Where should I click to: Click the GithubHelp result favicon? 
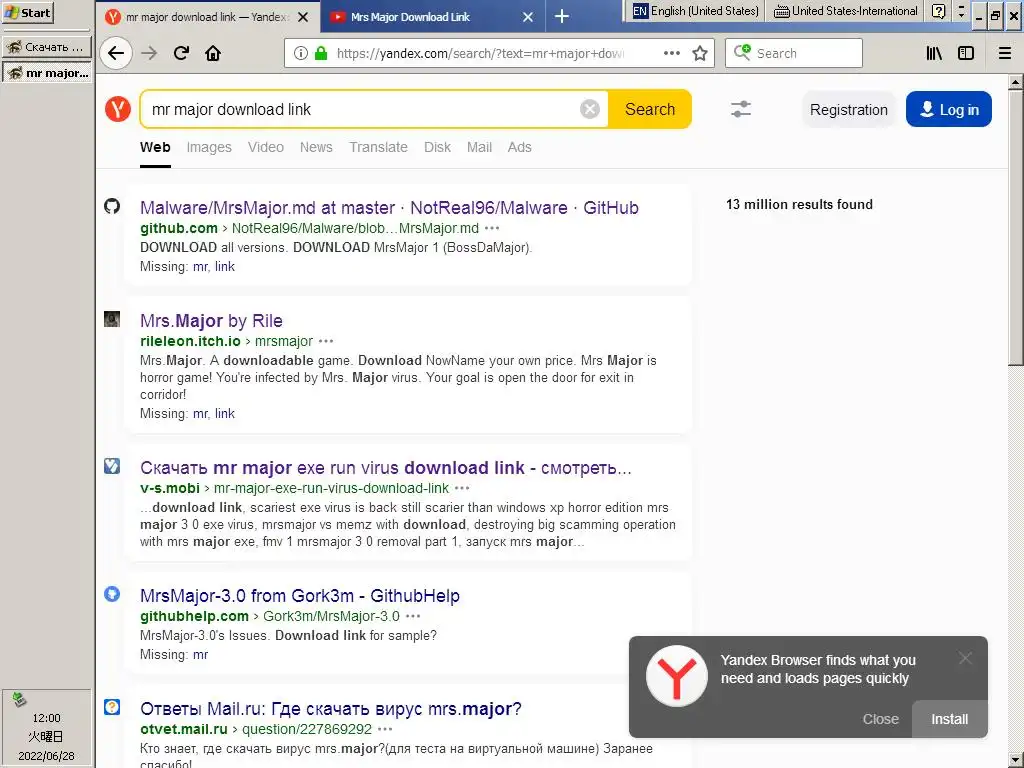point(112,594)
